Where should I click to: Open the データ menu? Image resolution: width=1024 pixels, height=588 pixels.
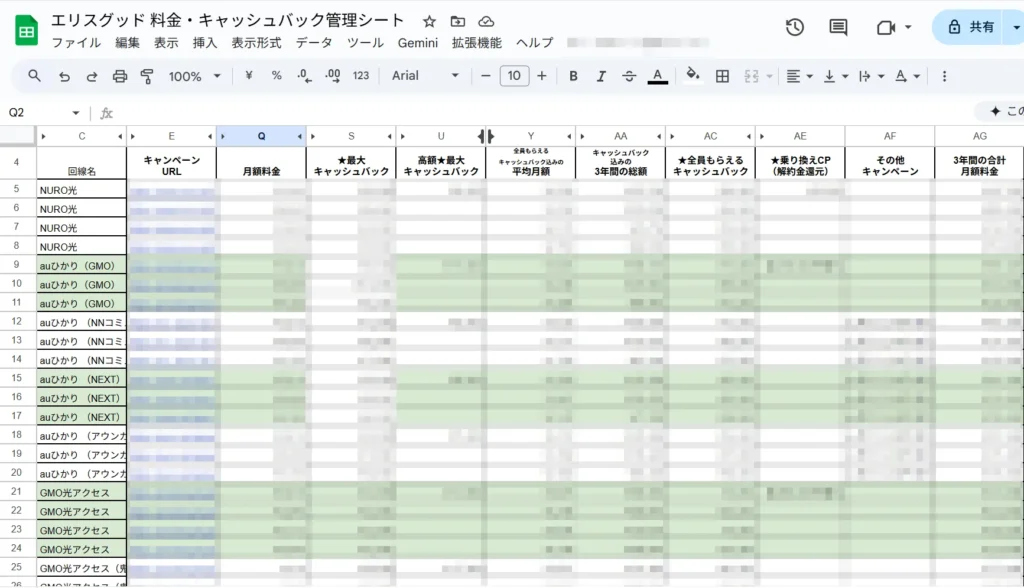tap(315, 43)
